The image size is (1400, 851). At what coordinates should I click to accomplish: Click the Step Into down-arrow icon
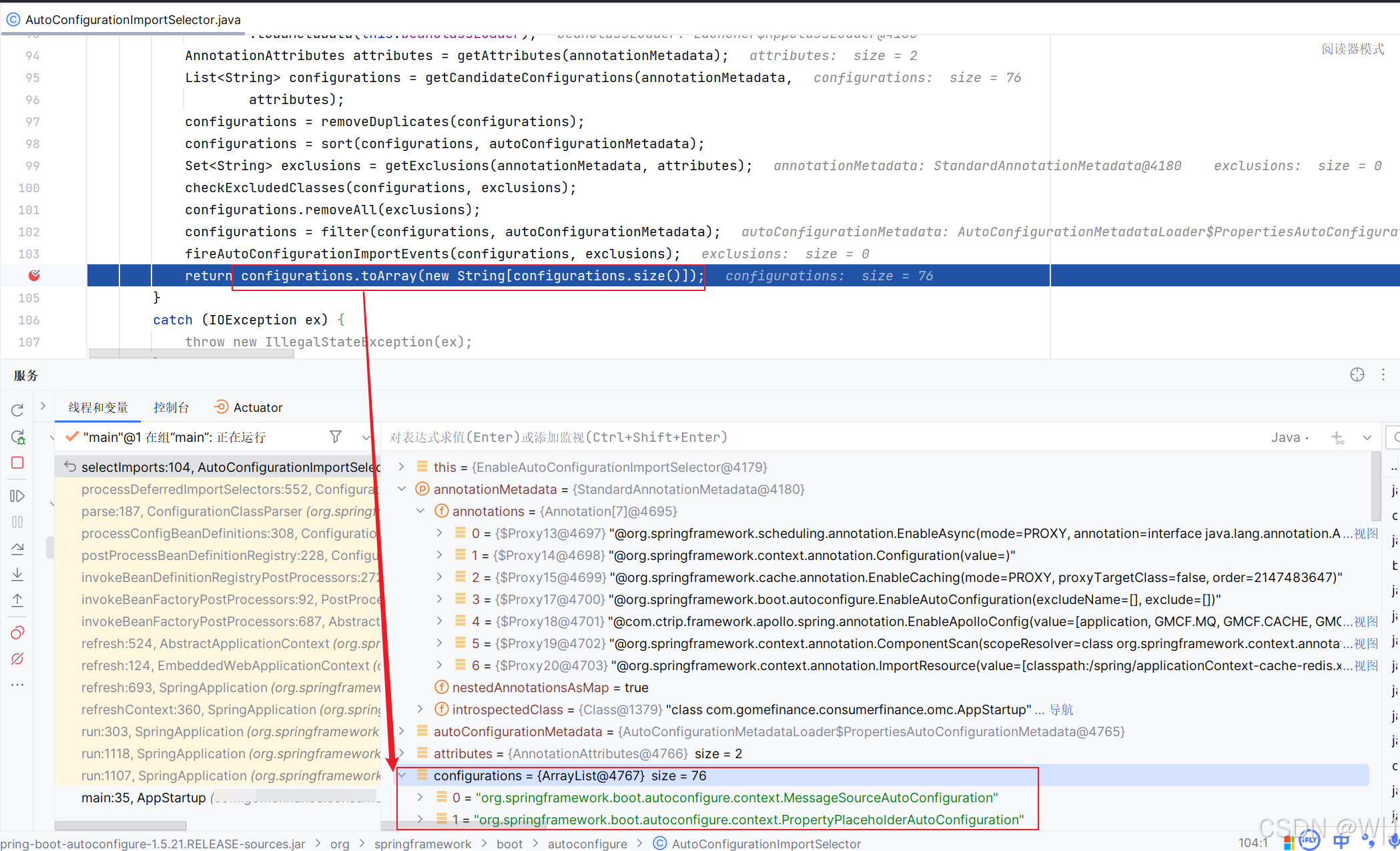[x=17, y=573]
